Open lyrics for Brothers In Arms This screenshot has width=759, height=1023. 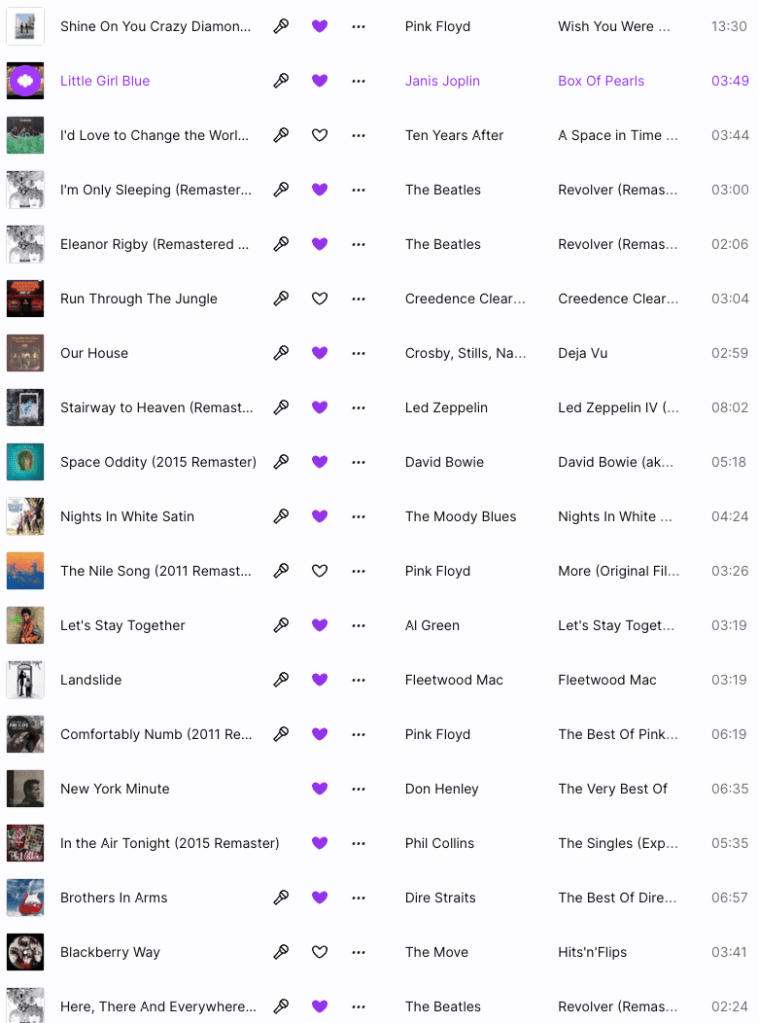pyautogui.click(x=281, y=898)
